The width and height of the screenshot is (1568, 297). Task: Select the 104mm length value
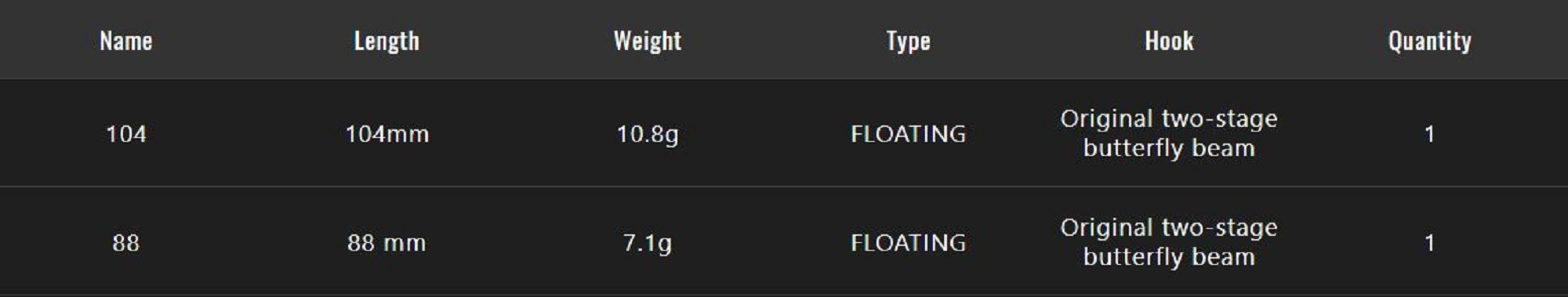point(387,134)
